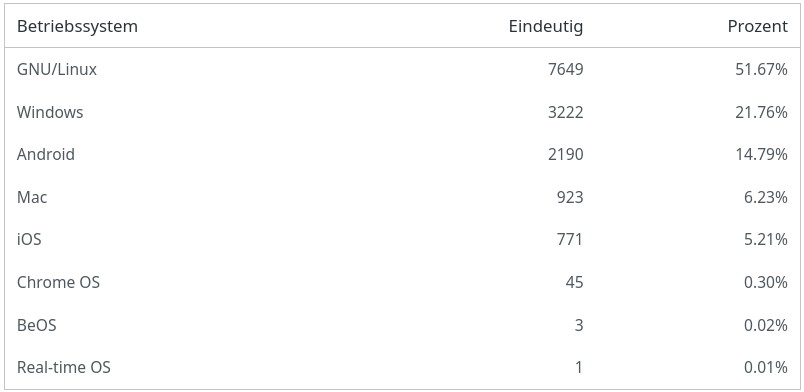Select the Mac row label
The height and width of the screenshot is (392, 804).
(x=32, y=197)
